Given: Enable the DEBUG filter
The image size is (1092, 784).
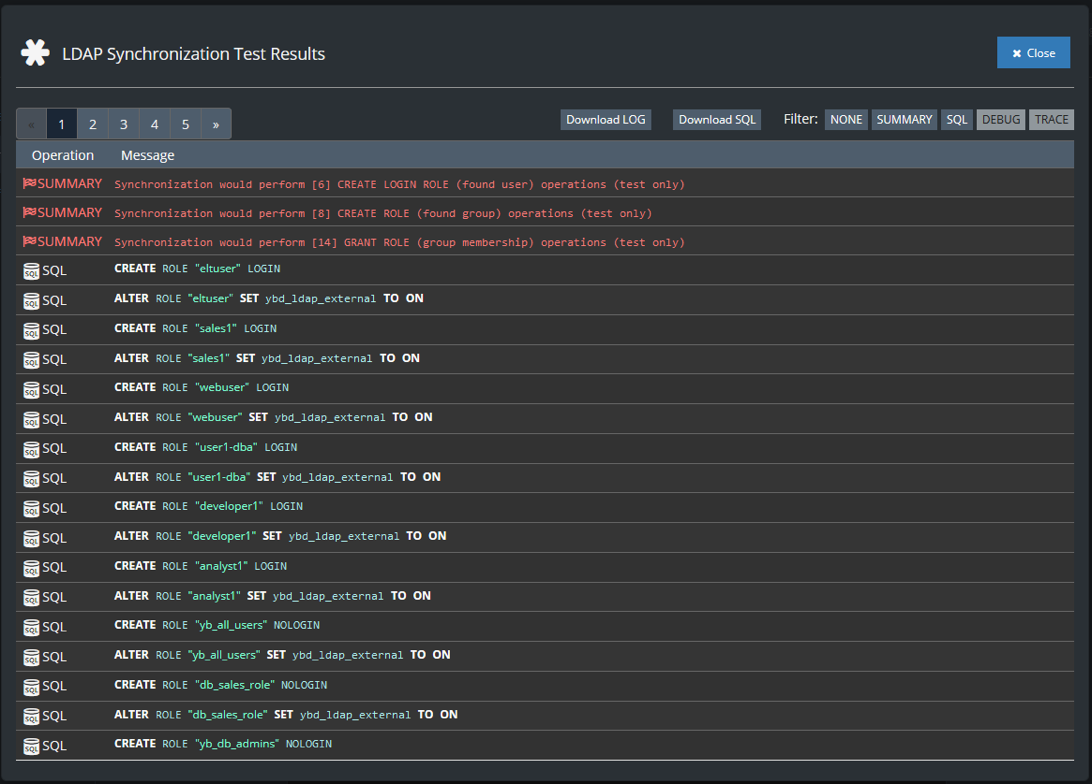Looking at the screenshot, I should click(x=1001, y=120).
